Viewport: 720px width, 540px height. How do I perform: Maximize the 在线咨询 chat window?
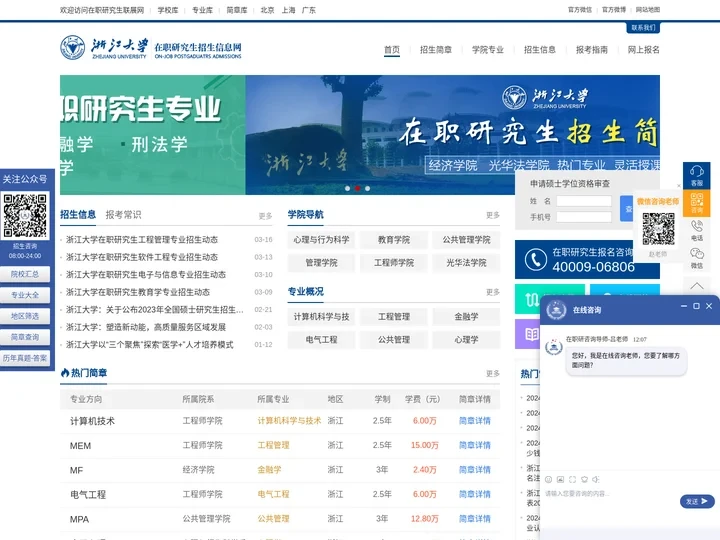(x=696, y=306)
